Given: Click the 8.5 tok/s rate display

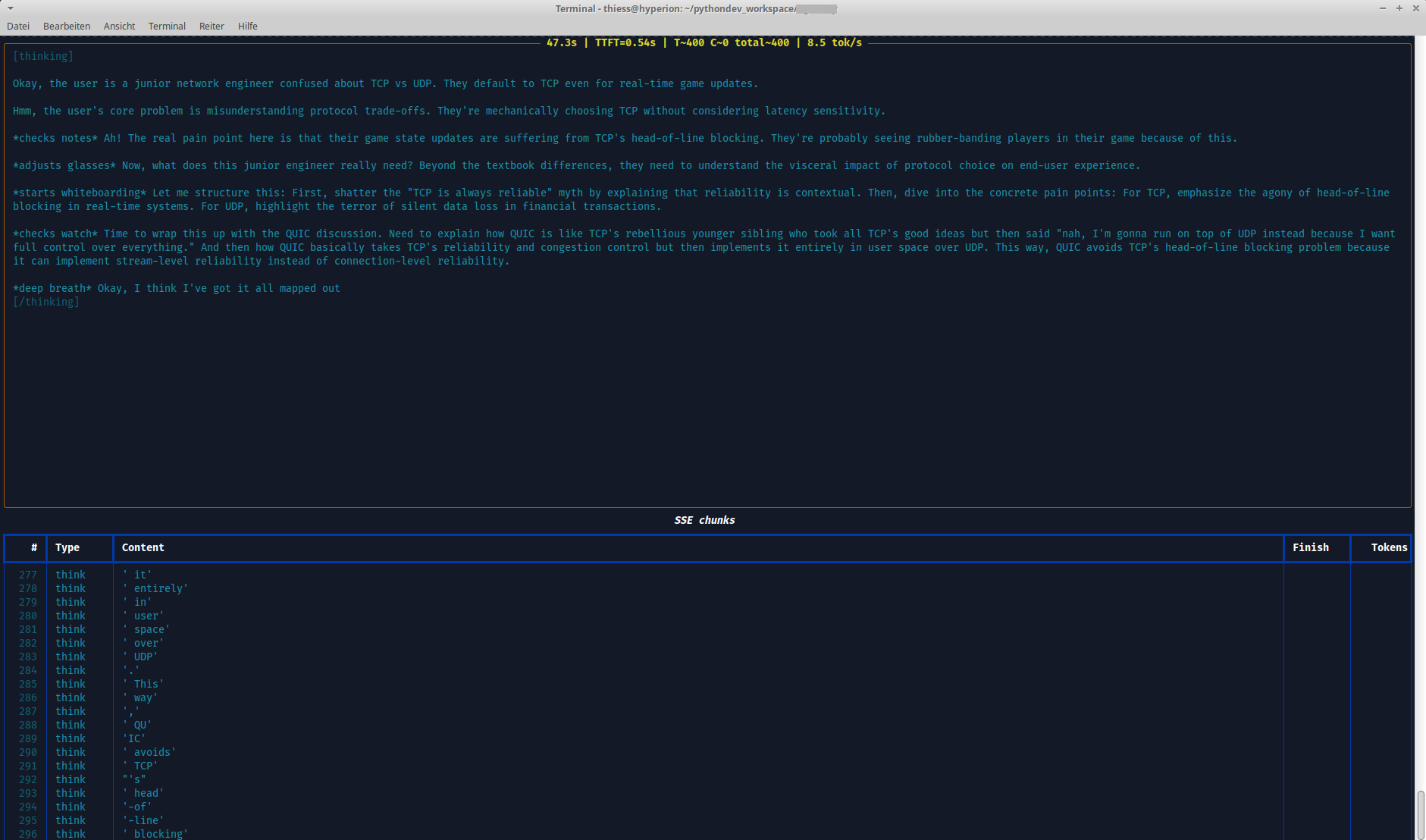Looking at the screenshot, I should [x=835, y=42].
